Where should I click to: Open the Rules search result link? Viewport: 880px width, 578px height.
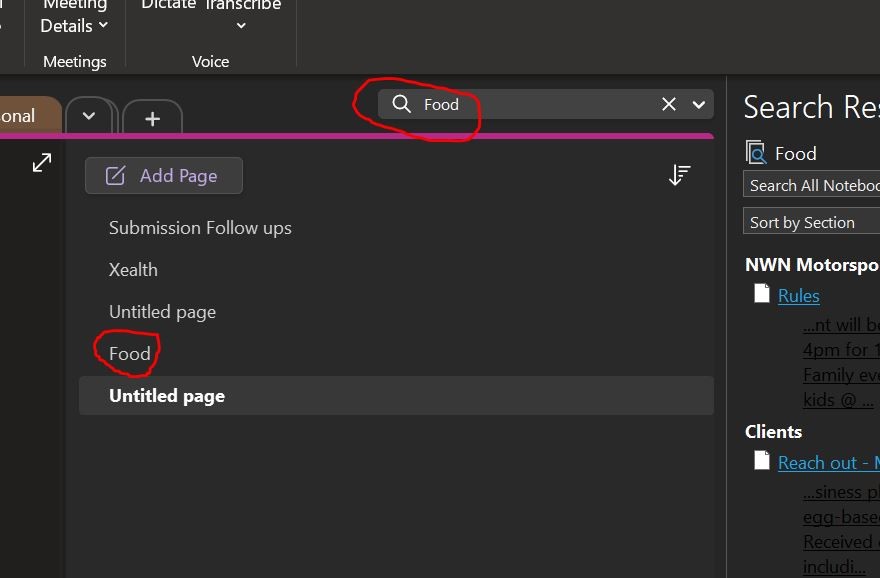click(799, 296)
